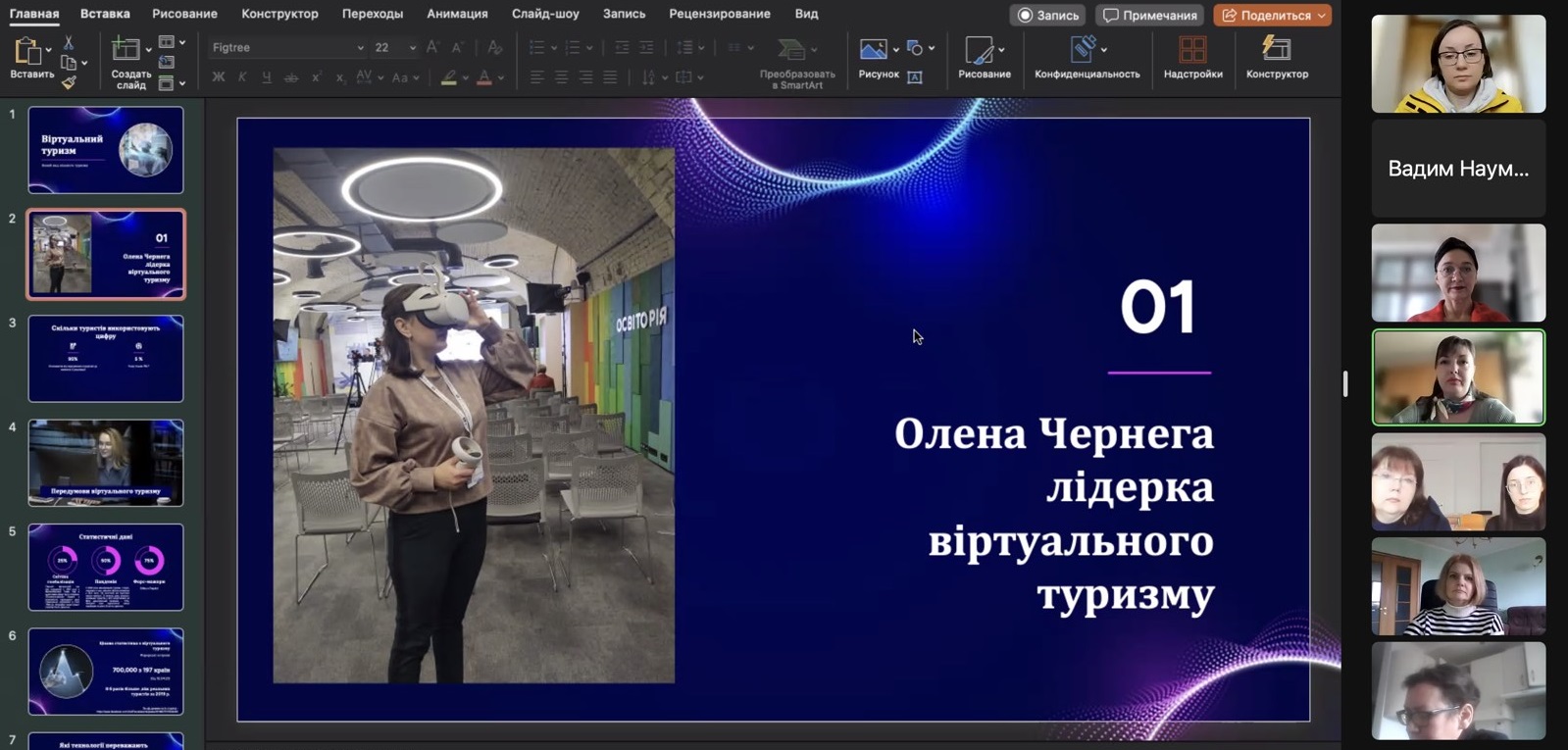The height and width of the screenshot is (750, 1568).
Task: Click subscript x₂ icon
Action: (339, 77)
